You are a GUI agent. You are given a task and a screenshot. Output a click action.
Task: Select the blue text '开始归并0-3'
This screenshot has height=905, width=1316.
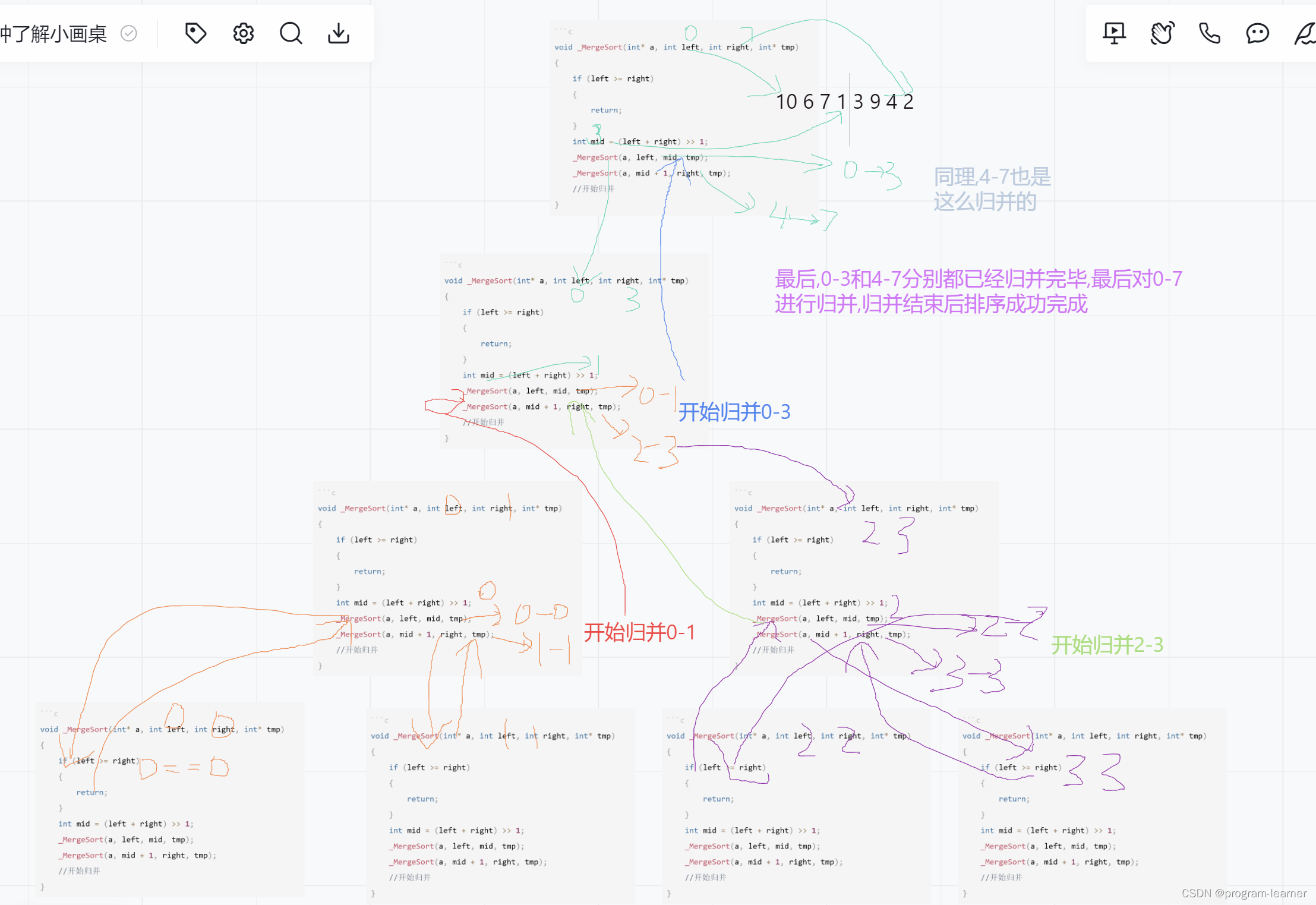pos(734,412)
